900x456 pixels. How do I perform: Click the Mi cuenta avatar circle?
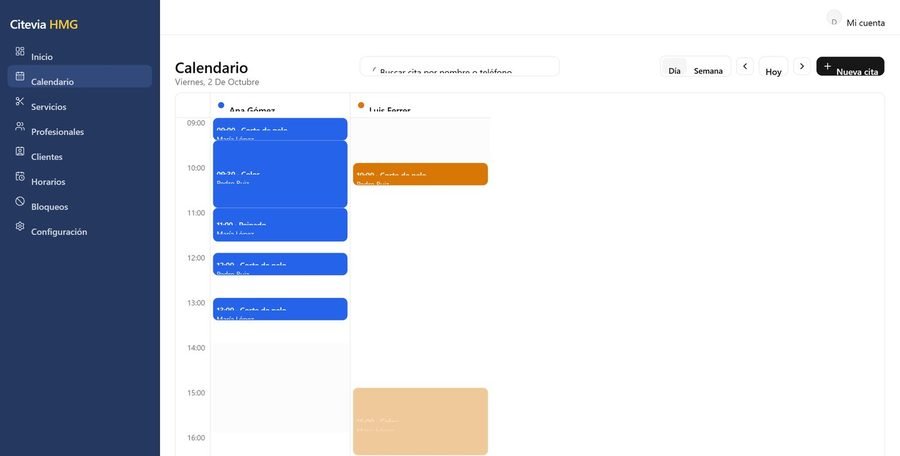click(834, 18)
